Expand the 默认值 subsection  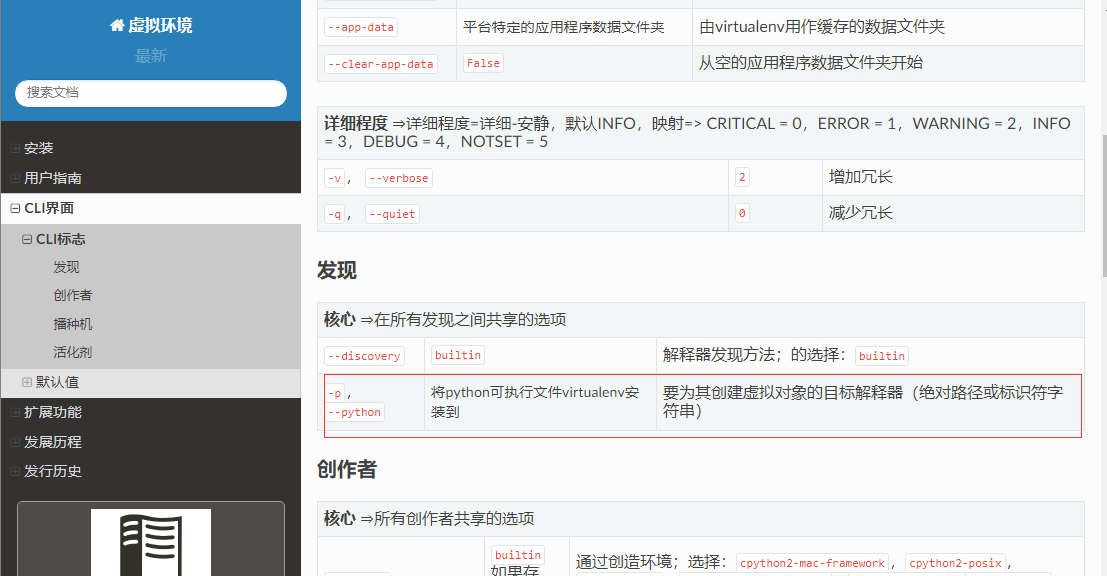(x=27, y=382)
